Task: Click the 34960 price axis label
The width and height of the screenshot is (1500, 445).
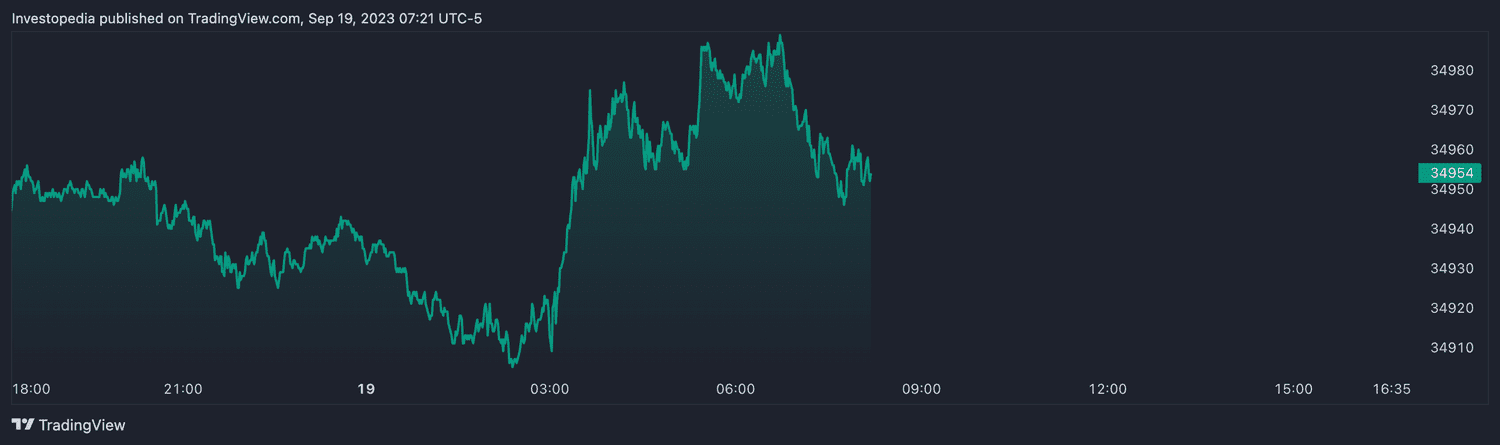Action: pos(1453,150)
